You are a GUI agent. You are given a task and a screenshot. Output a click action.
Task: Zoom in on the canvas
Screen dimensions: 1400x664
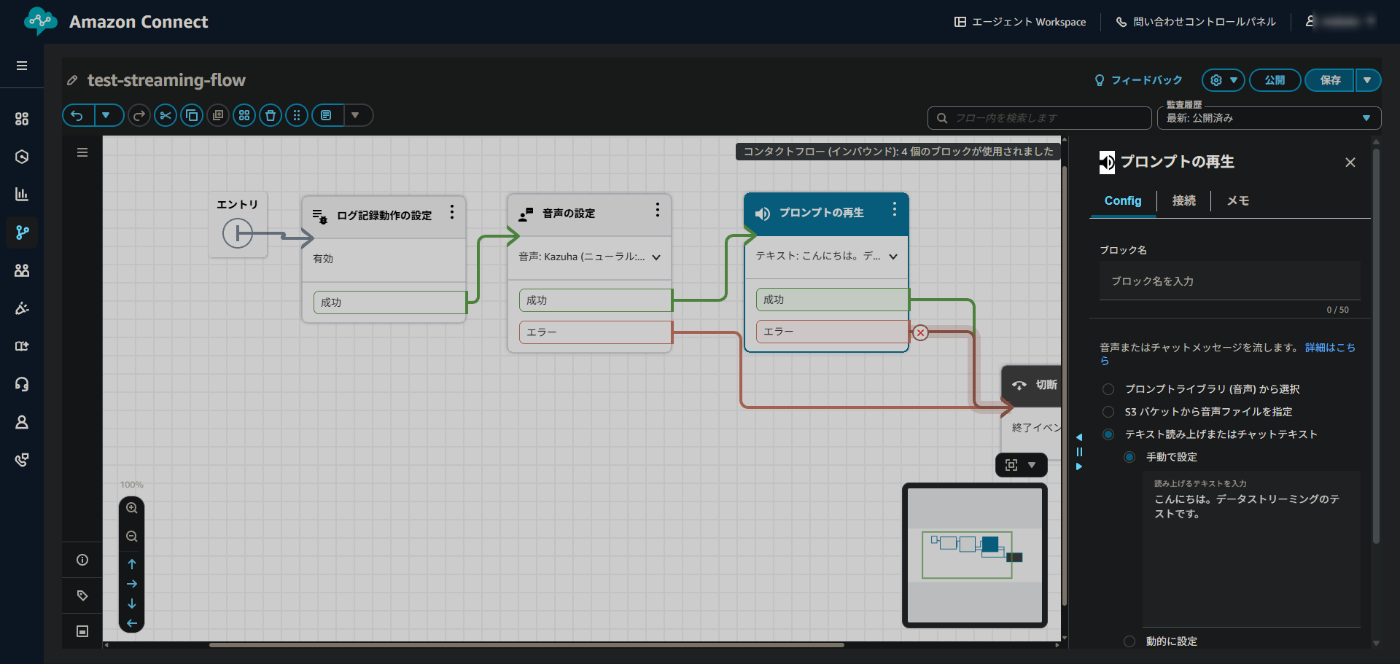coord(132,509)
